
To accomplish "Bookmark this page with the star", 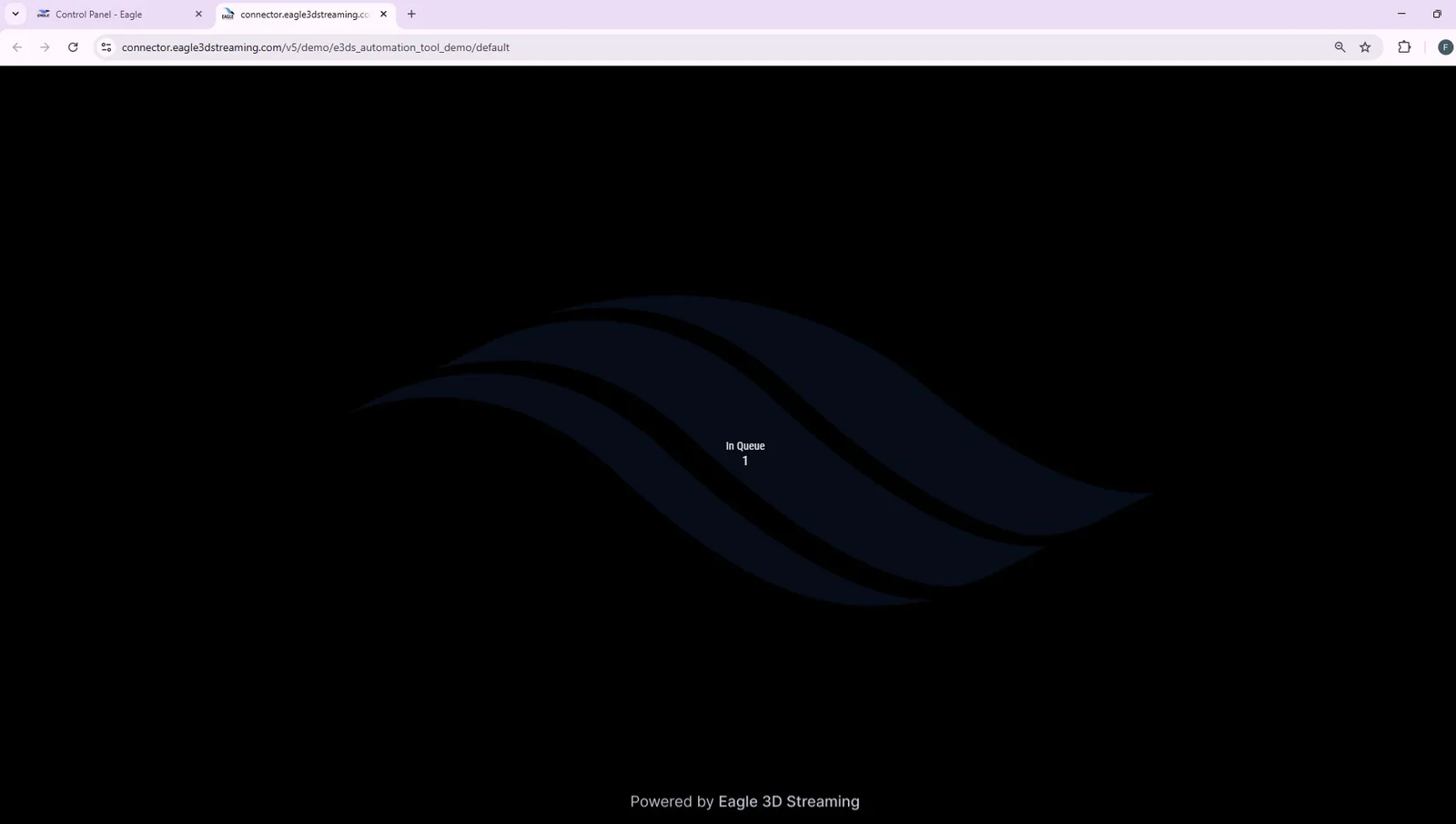I will [x=1365, y=47].
